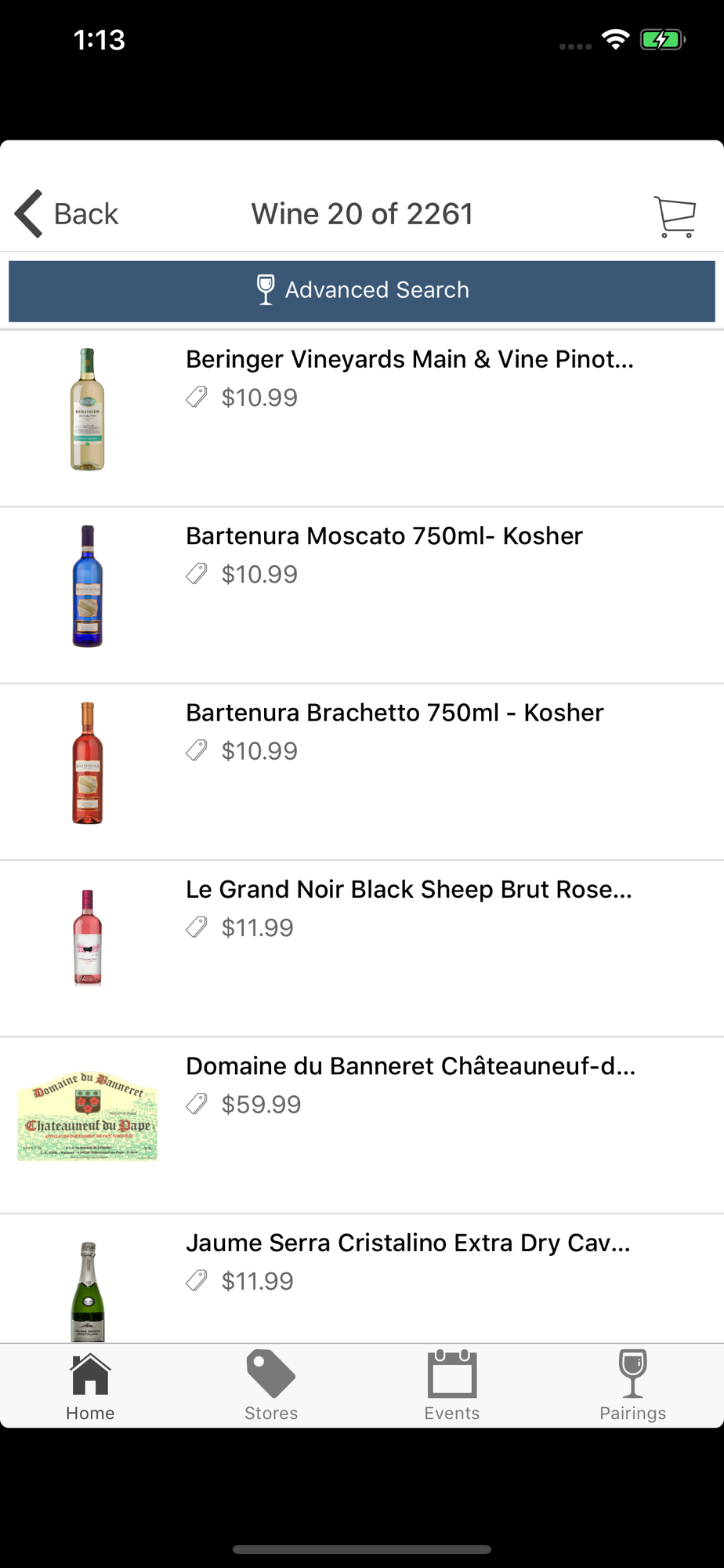Screen dimensions: 724x1568
Task: Tap the Home house icon
Action: click(x=90, y=1374)
